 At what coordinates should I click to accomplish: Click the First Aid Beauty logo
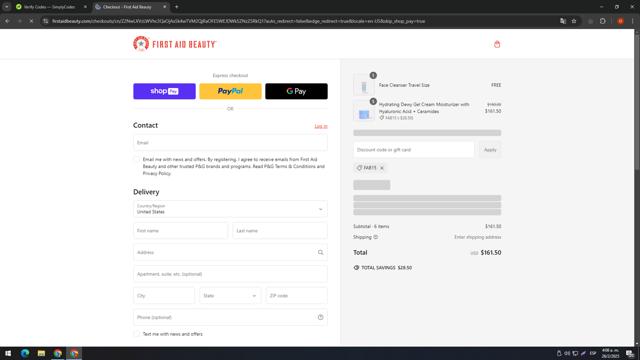174,44
